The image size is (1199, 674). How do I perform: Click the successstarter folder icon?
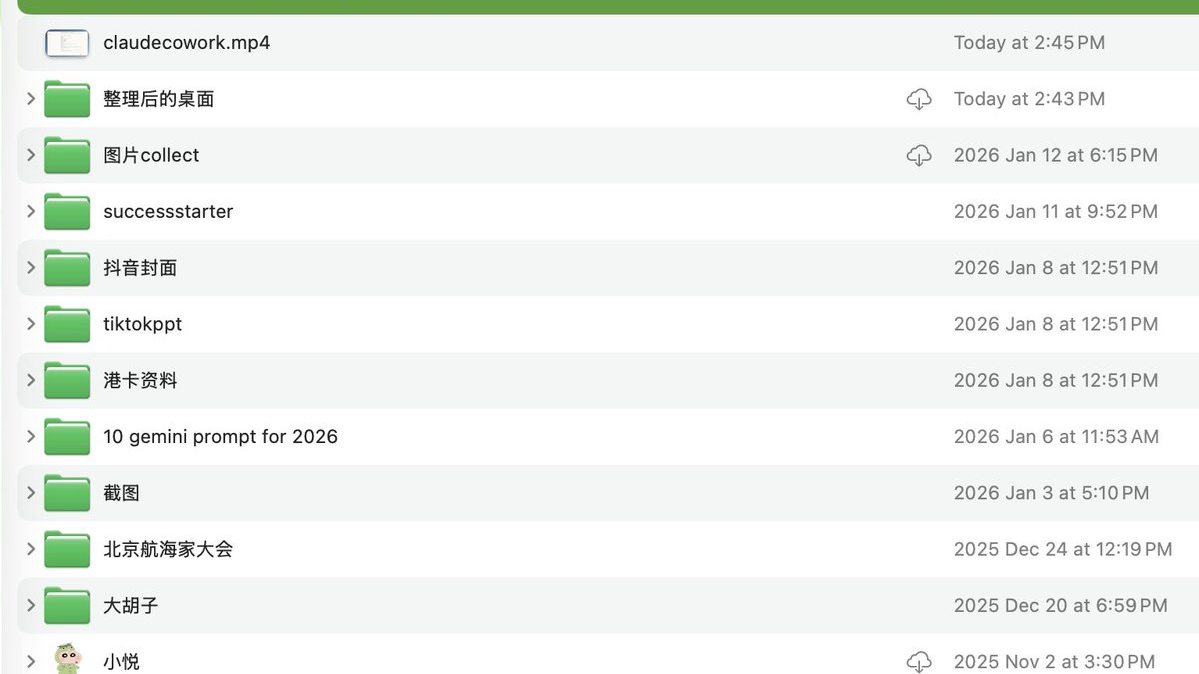click(x=67, y=212)
